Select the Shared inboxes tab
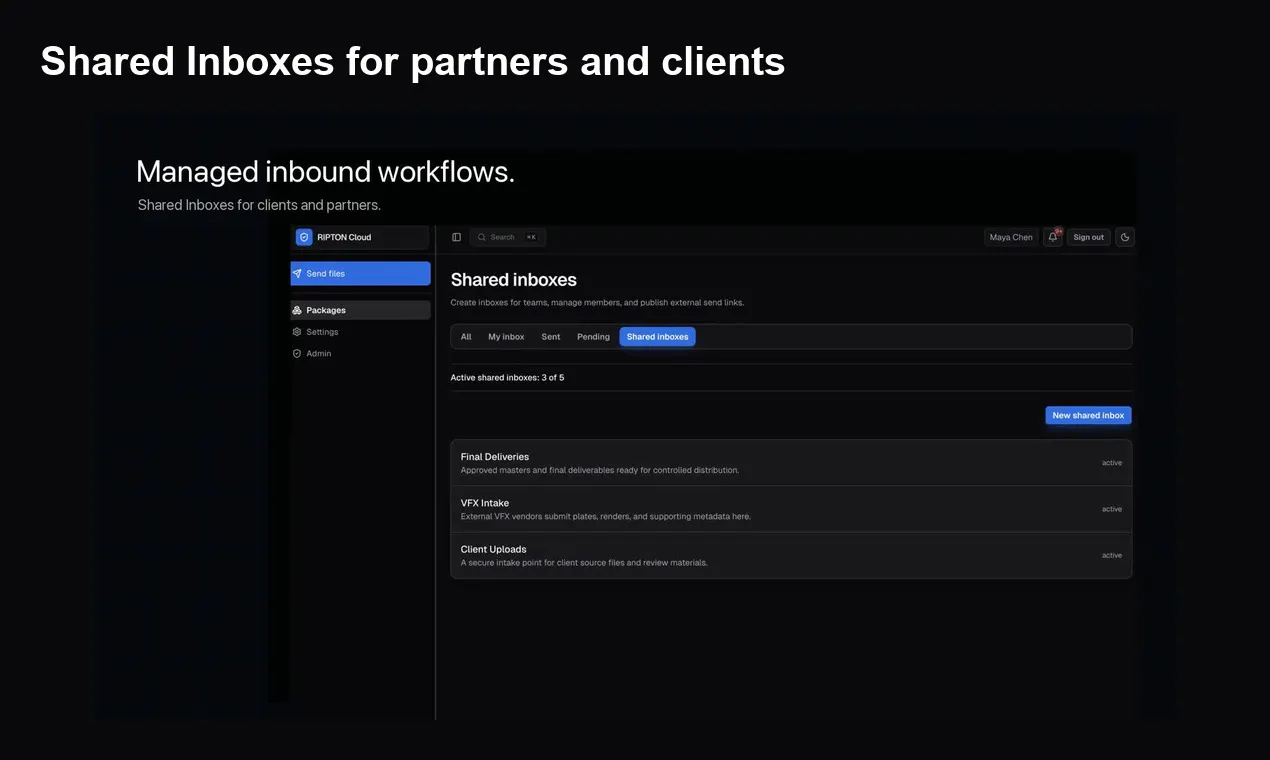This screenshot has width=1270, height=760. coord(658,337)
